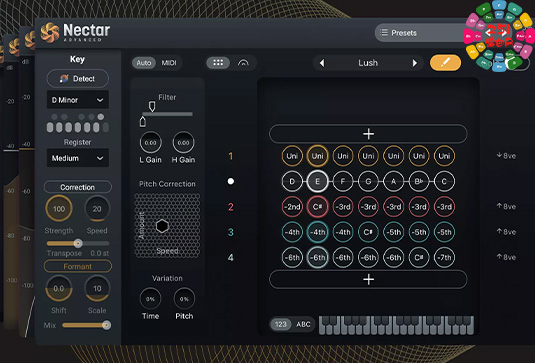Click voice 1 highlighted Uni circle
The height and width of the screenshot is (363, 535).
pyautogui.click(x=317, y=156)
